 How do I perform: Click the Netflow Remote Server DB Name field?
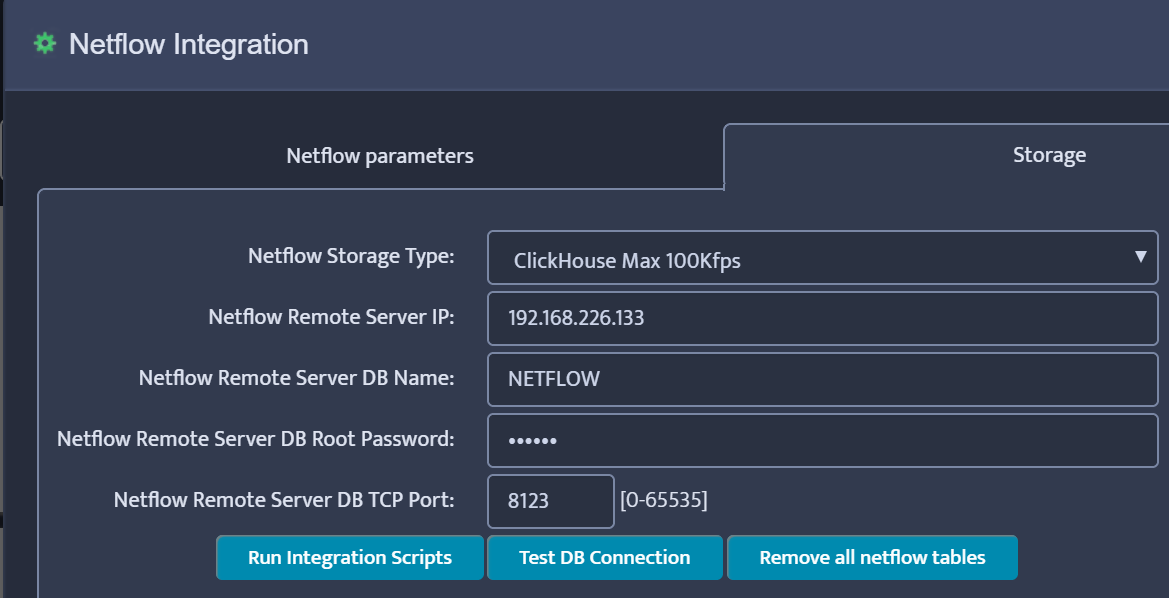click(822, 379)
